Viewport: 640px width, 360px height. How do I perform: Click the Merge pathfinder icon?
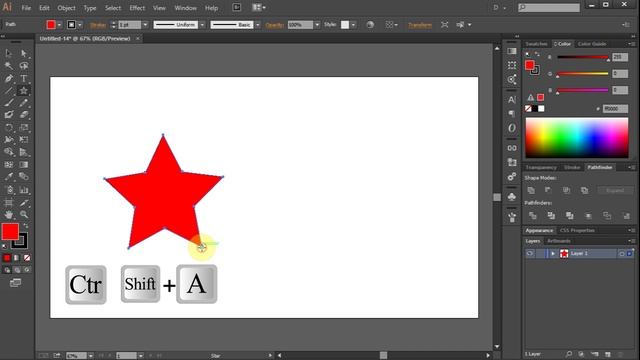(x=569, y=216)
